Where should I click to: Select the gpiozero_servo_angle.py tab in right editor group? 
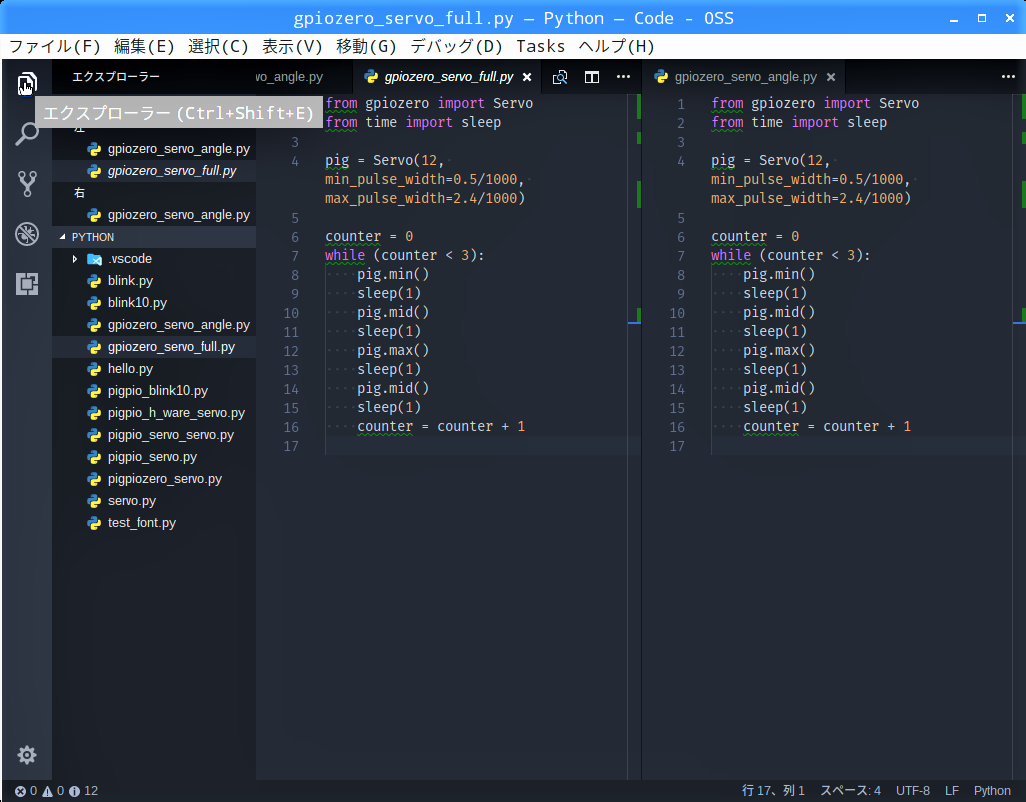pyautogui.click(x=743, y=77)
